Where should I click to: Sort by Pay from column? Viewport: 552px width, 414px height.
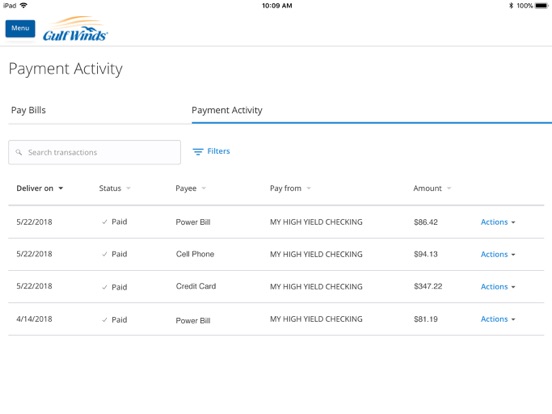[290, 188]
